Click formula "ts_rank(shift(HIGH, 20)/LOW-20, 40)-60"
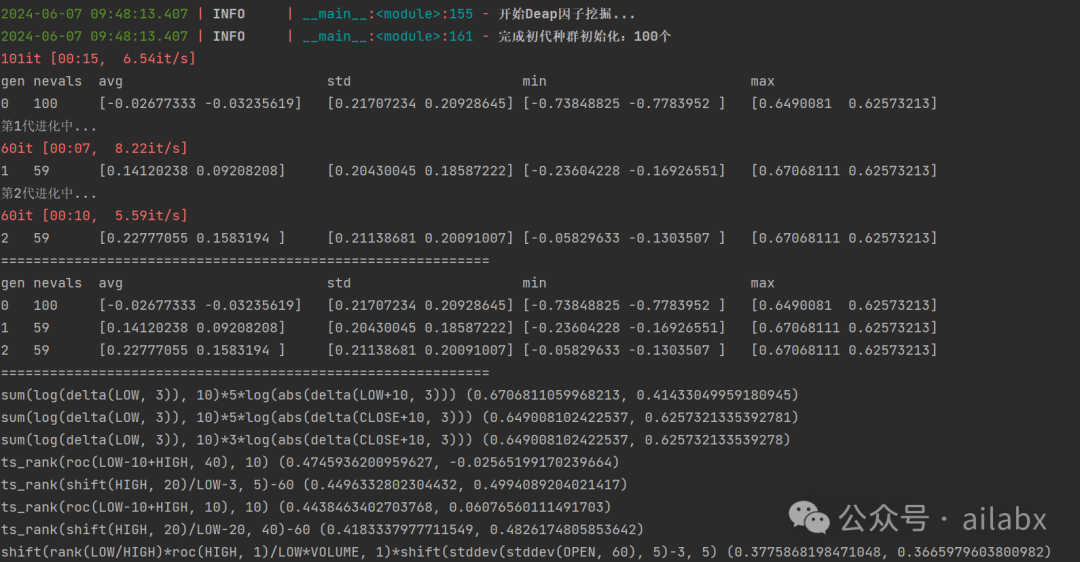Screen dimensions: 1080x562 (156, 530)
